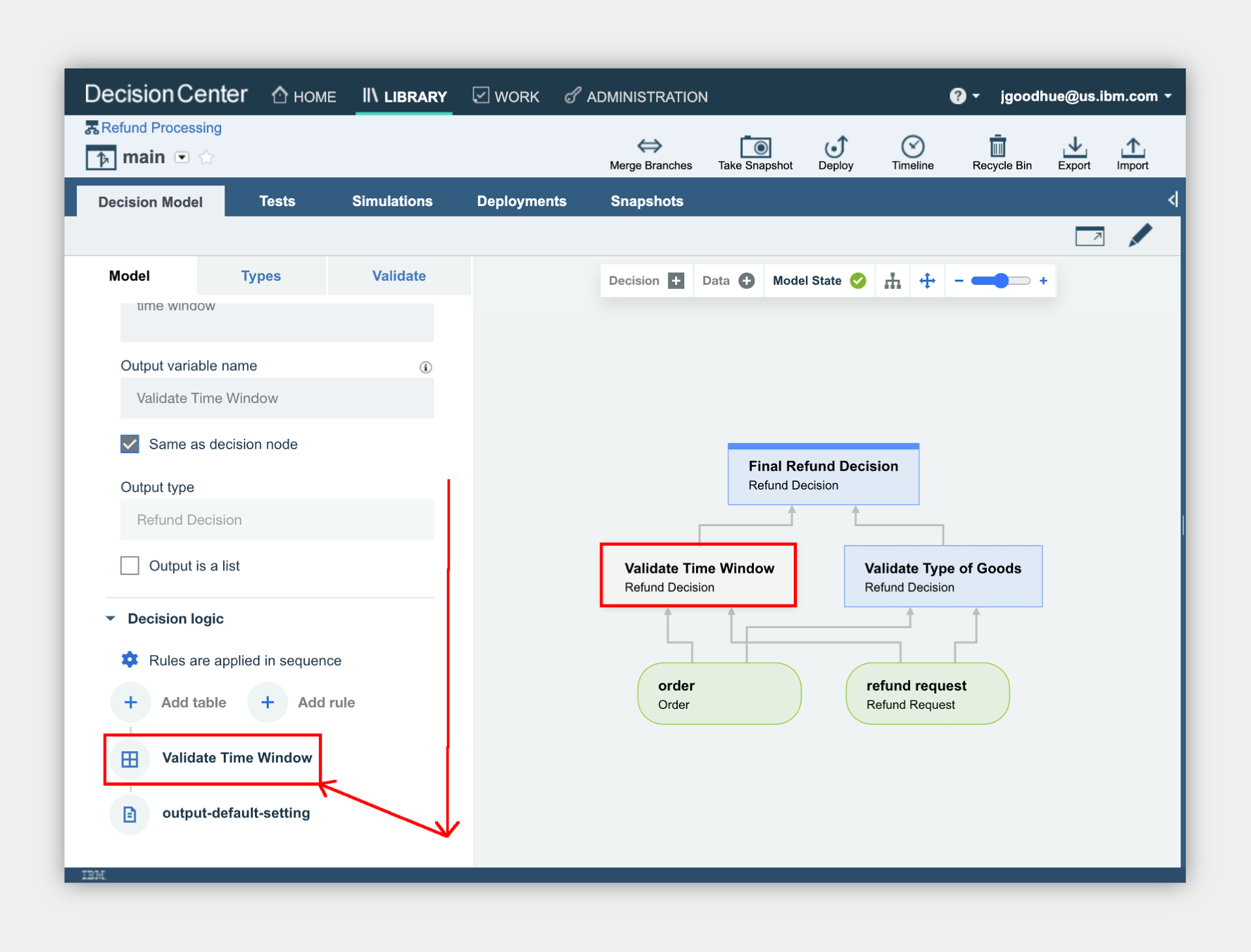Switch to the Types panel tab
Viewport: 1251px width, 952px height.
[261, 276]
